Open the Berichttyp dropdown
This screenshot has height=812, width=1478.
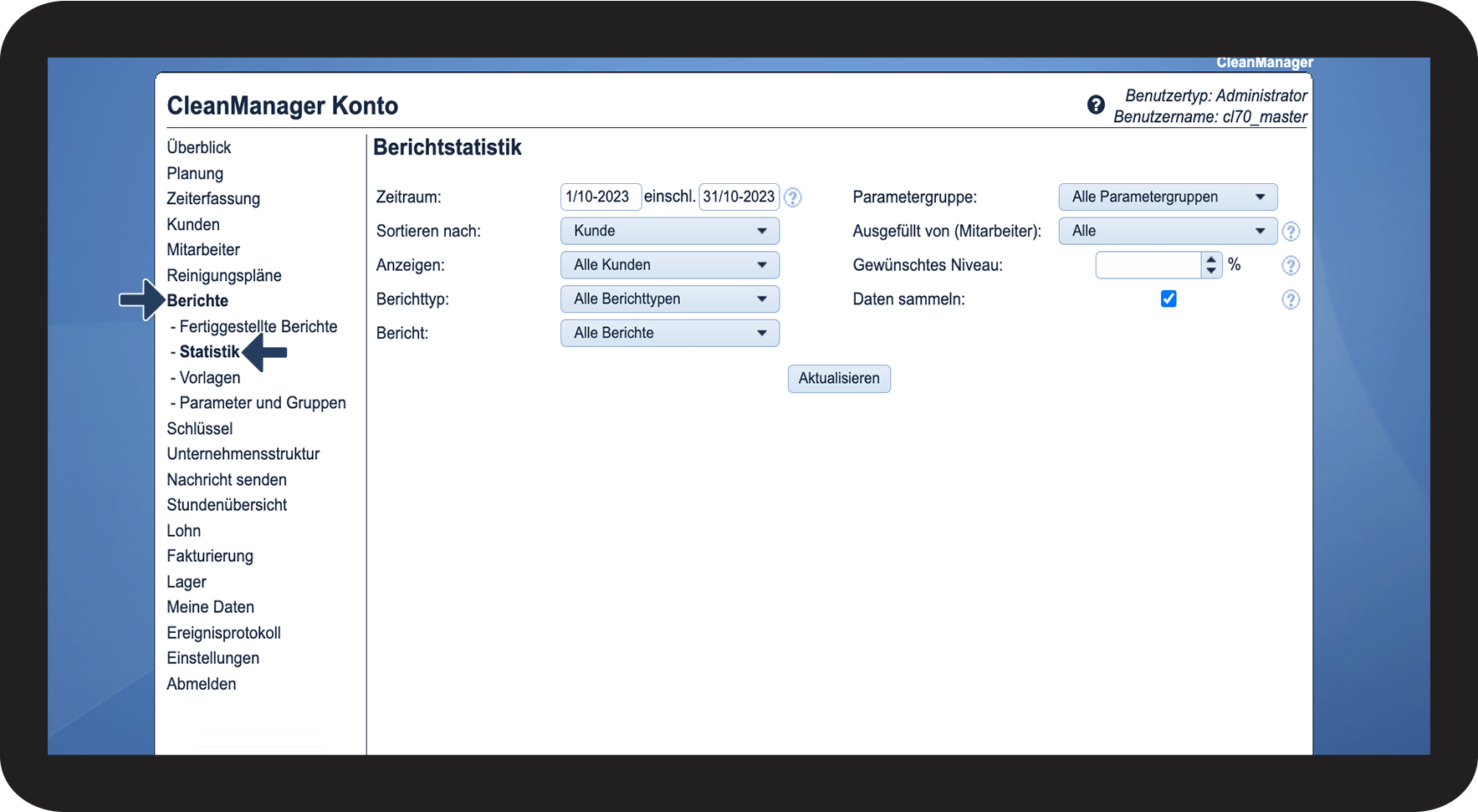pyautogui.click(x=669, y=299)
